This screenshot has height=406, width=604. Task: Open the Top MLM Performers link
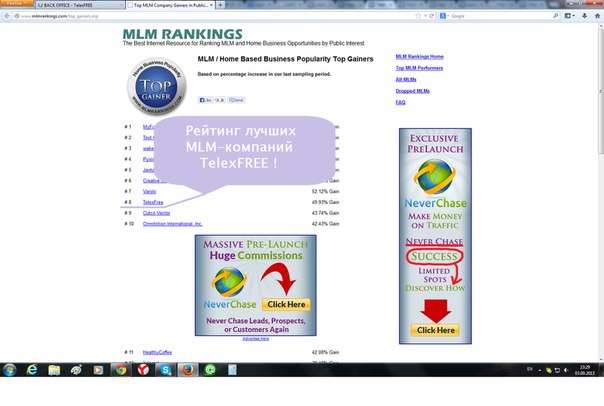[419, 68]
